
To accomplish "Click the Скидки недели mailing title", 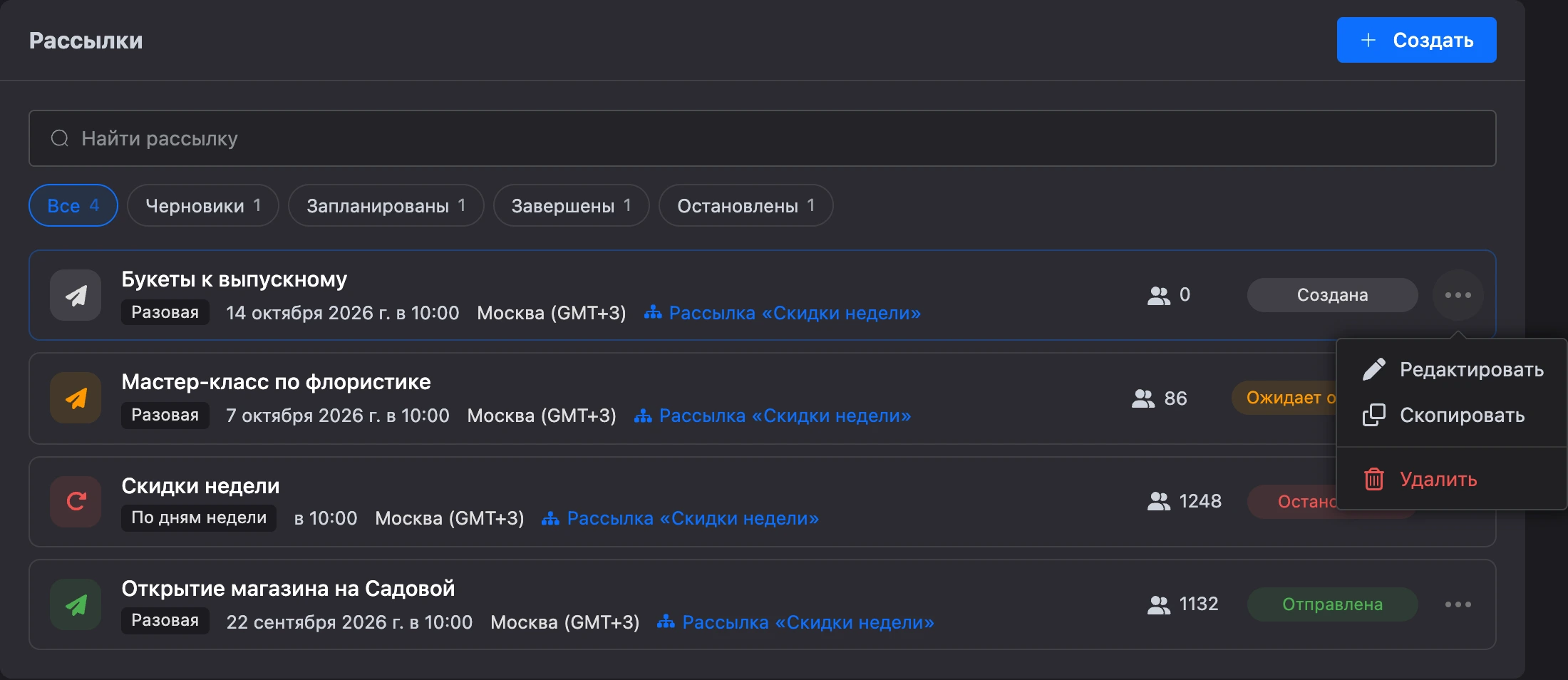I will tap(200, 486).
